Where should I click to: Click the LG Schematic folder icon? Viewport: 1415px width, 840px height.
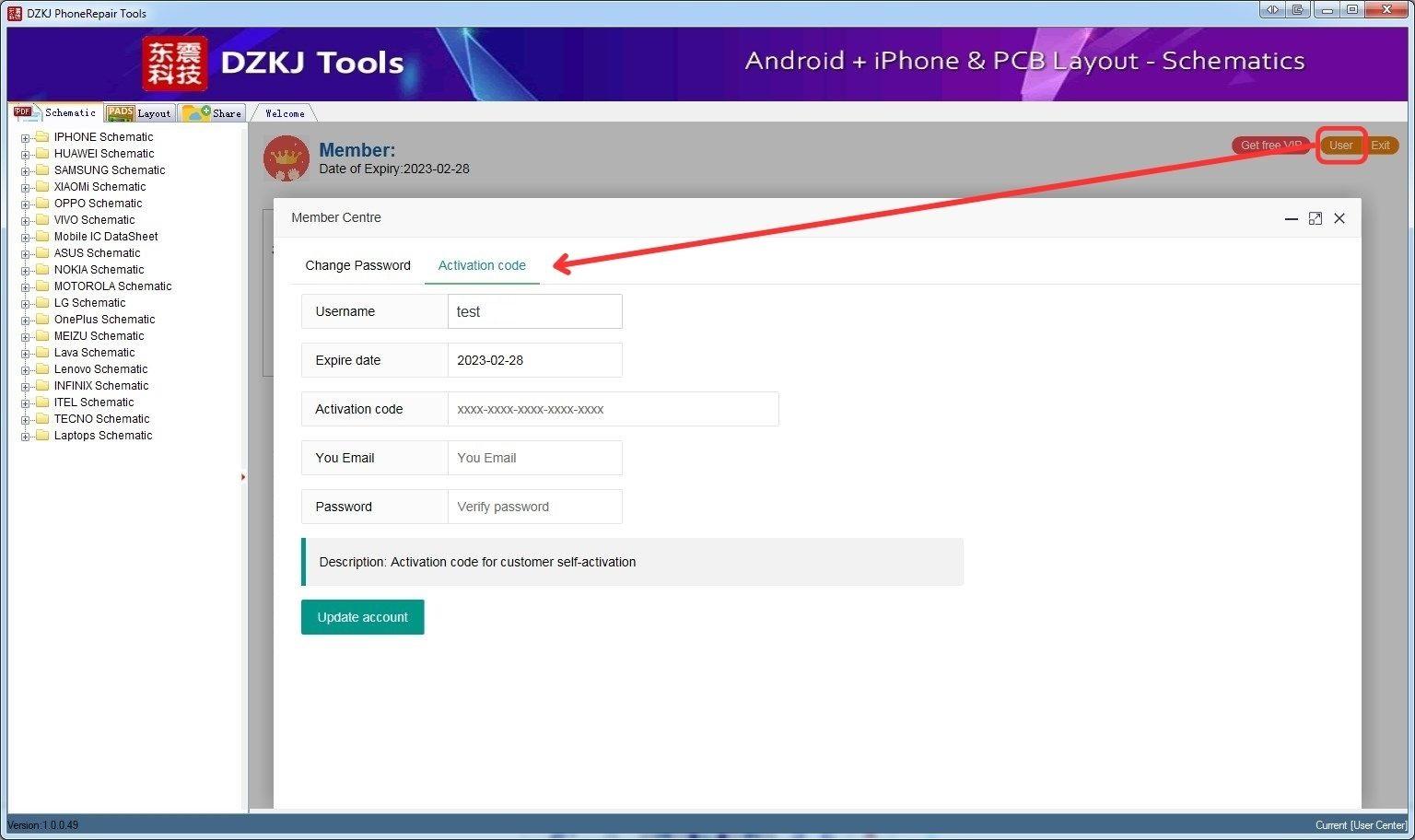point(41,303)
